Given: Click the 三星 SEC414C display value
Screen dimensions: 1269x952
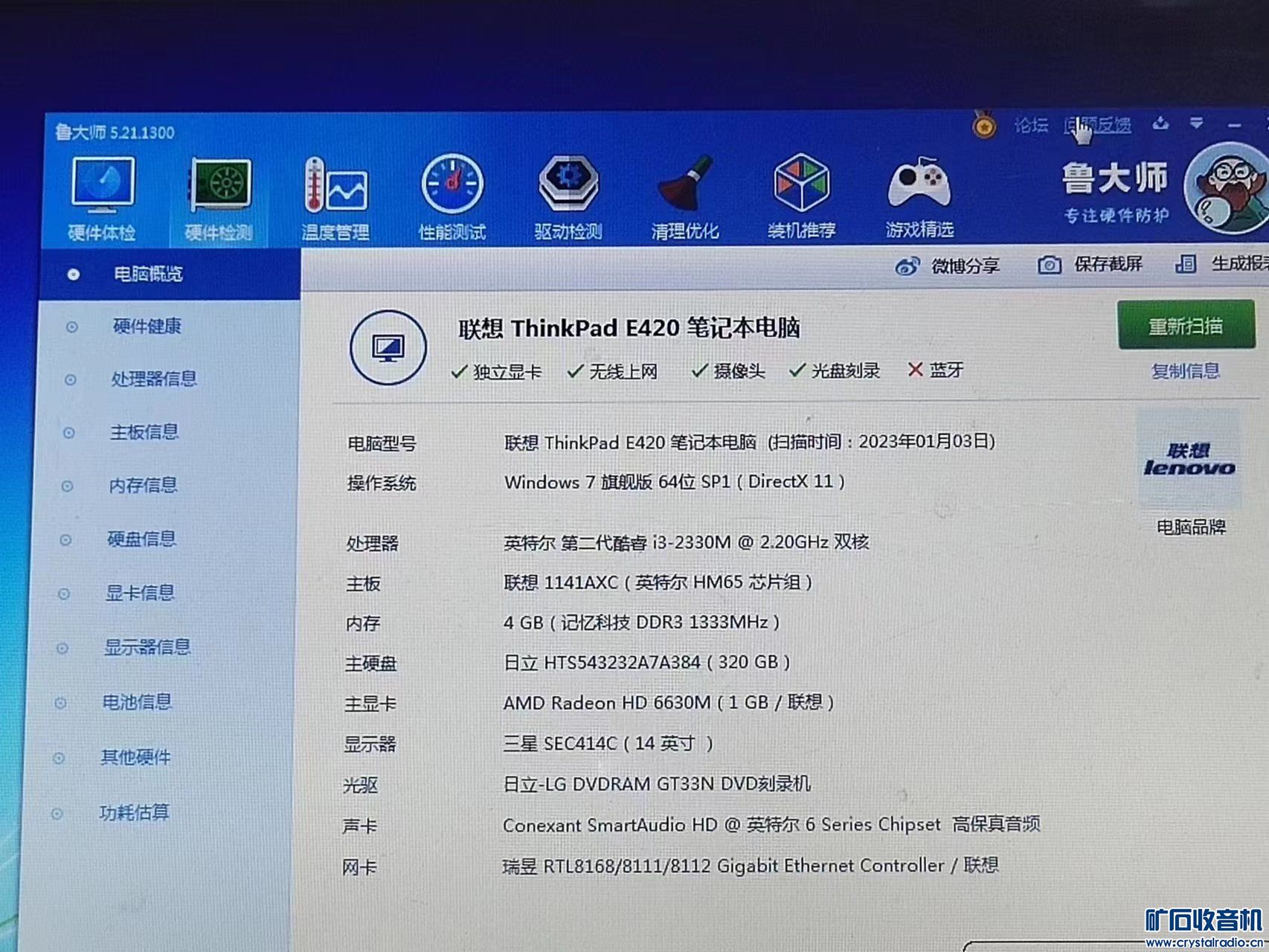Looking at the screenshot, I should pyautogui.click(x=608, y=744).
